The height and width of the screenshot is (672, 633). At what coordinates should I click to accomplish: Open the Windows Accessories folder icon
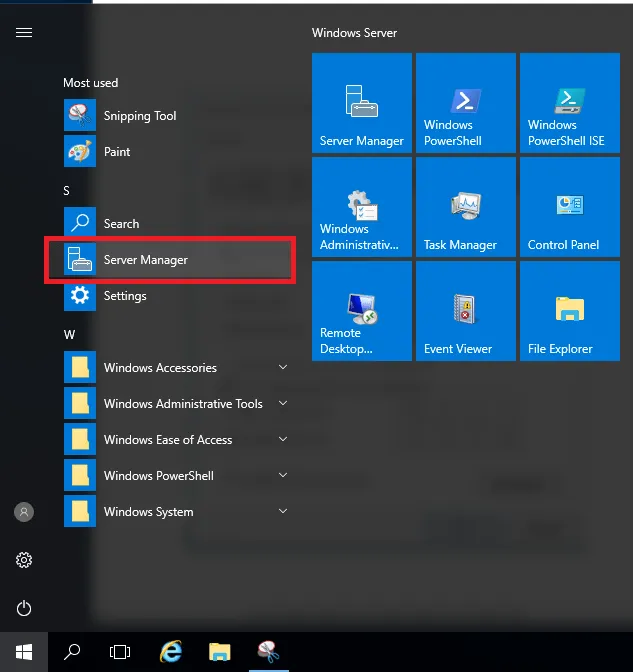point(80,367)
